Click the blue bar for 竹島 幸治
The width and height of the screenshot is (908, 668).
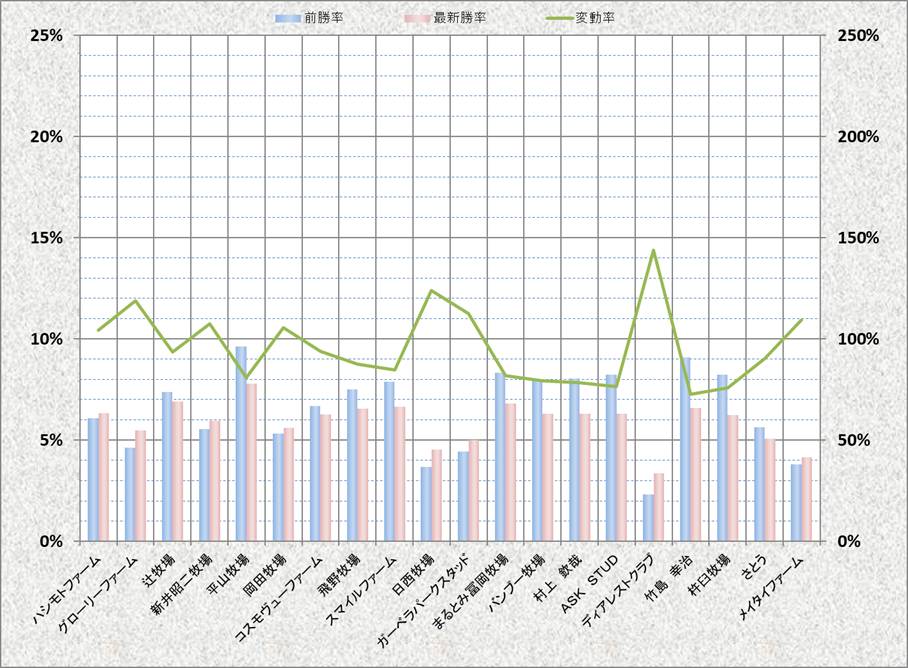pyautogui.click(x=685, y=449)
